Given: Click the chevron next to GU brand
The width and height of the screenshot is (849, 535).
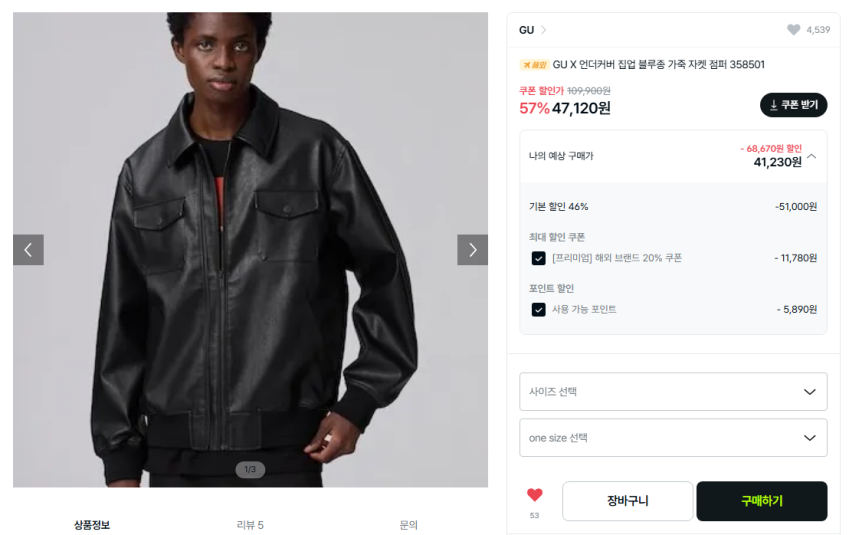Looking at the screenshot, I should 544,30.
